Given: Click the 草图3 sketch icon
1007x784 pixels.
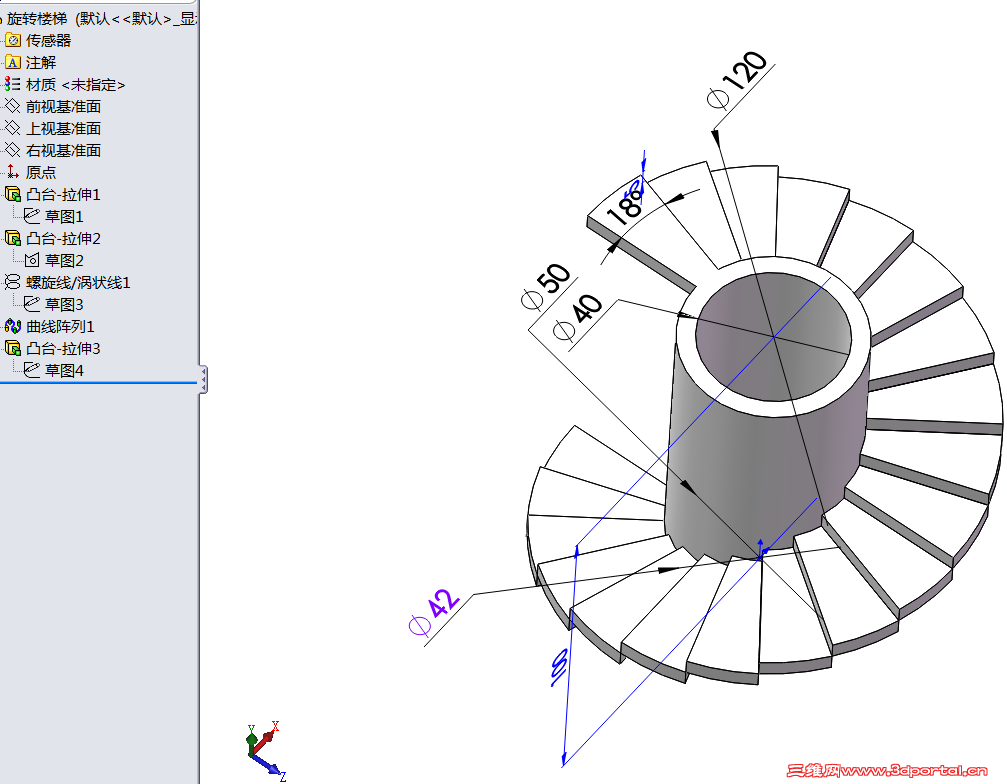Looking at the screenshot, I should [31, 304].
